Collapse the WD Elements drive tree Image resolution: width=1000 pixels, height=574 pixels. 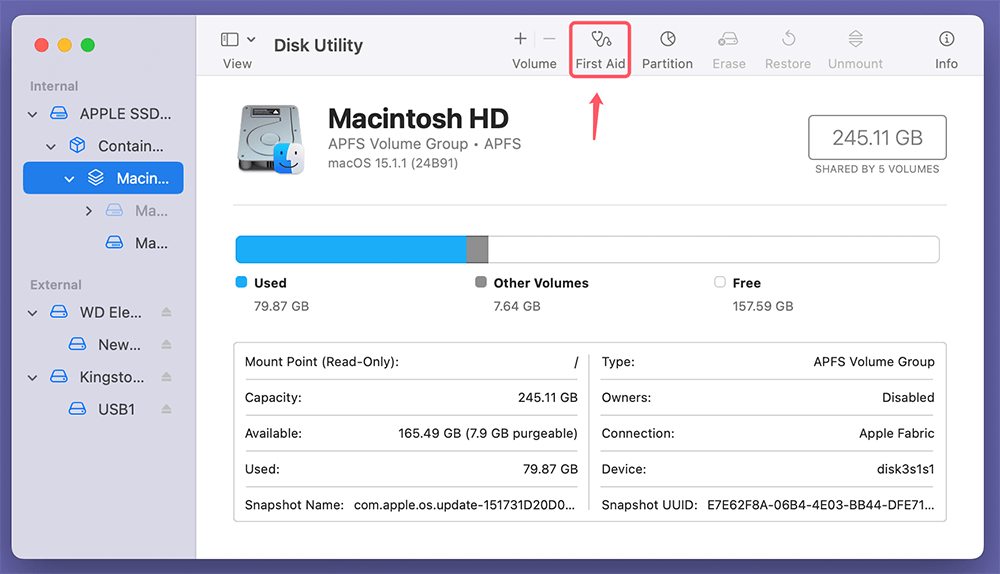point(33,313)
